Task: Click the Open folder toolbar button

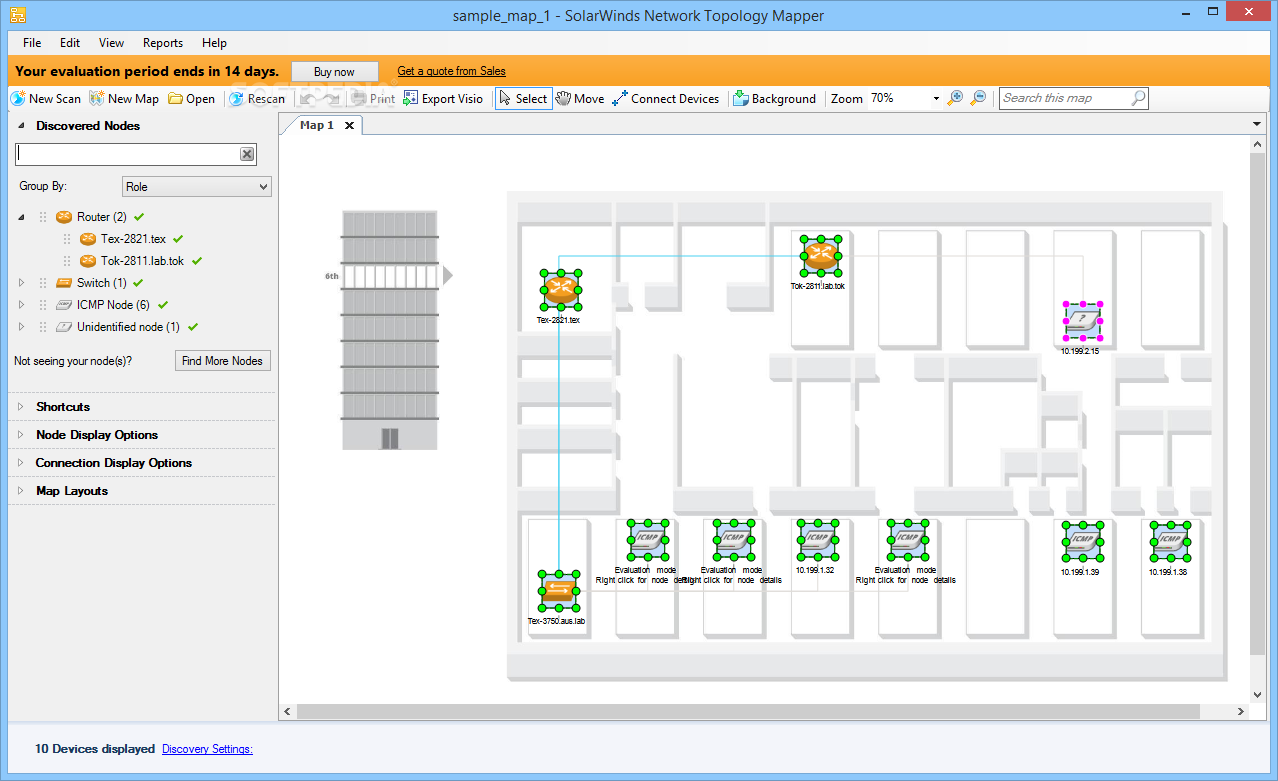Action: (x=191, y=98)
